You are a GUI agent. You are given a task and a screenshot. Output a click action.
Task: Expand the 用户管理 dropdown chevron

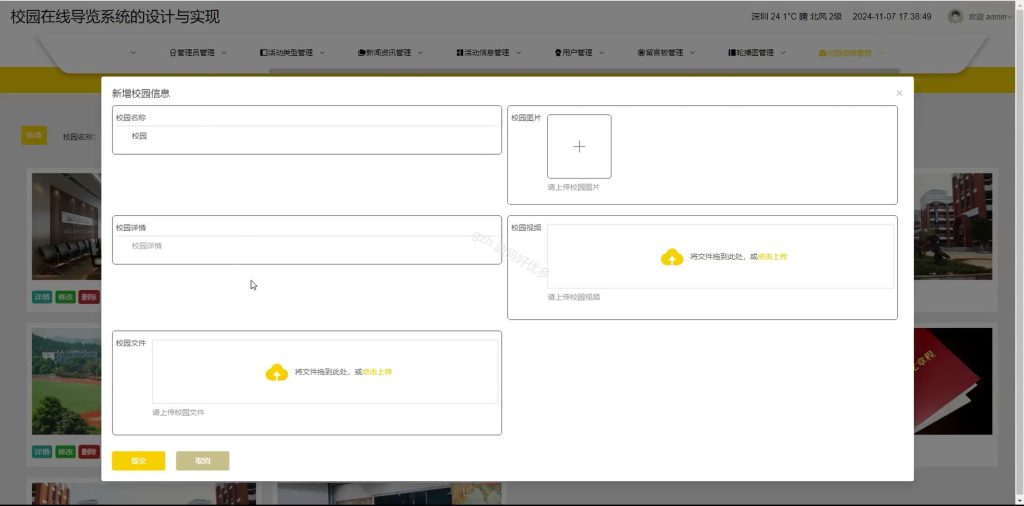601,53
